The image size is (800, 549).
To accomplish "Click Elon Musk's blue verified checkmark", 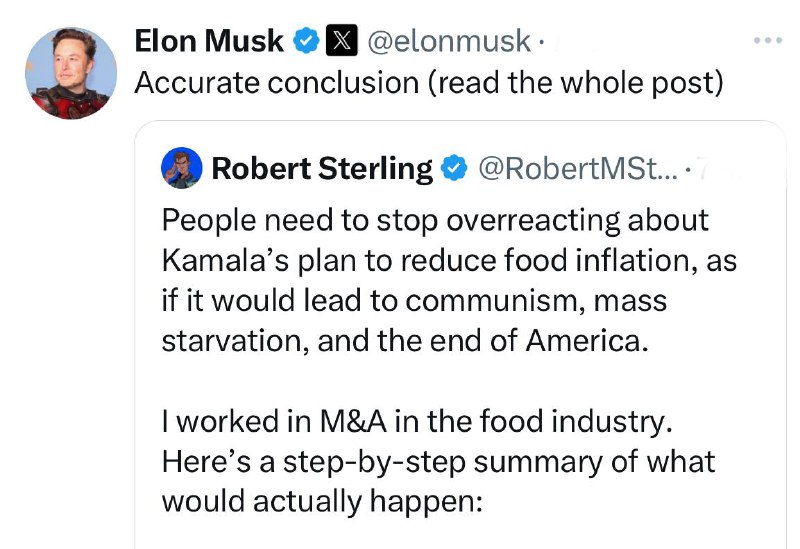I will (x=306, y=41).
